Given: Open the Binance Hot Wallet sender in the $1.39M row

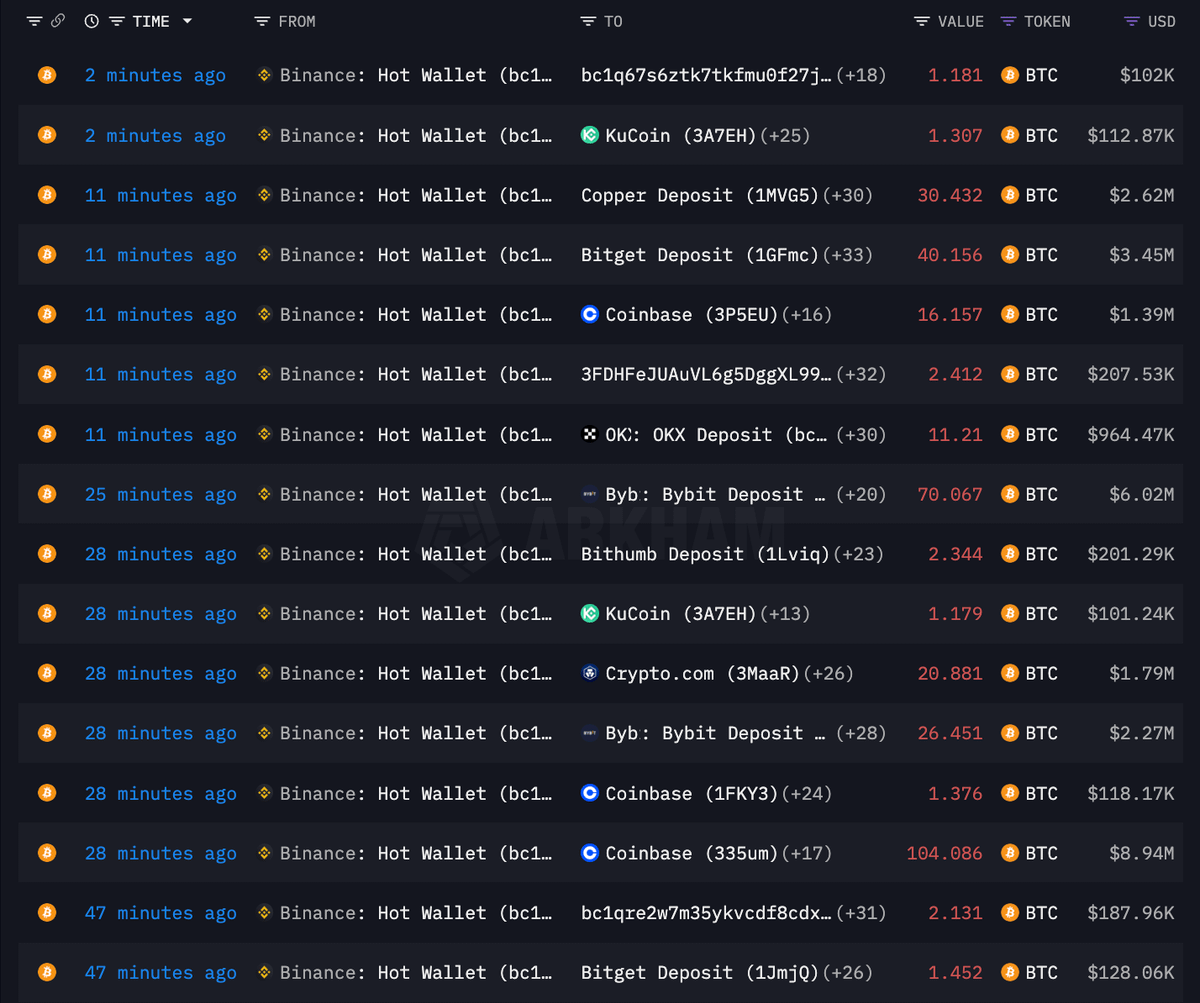Looking at the screenshot, I should pyautogui.click(x=416, y=315).
